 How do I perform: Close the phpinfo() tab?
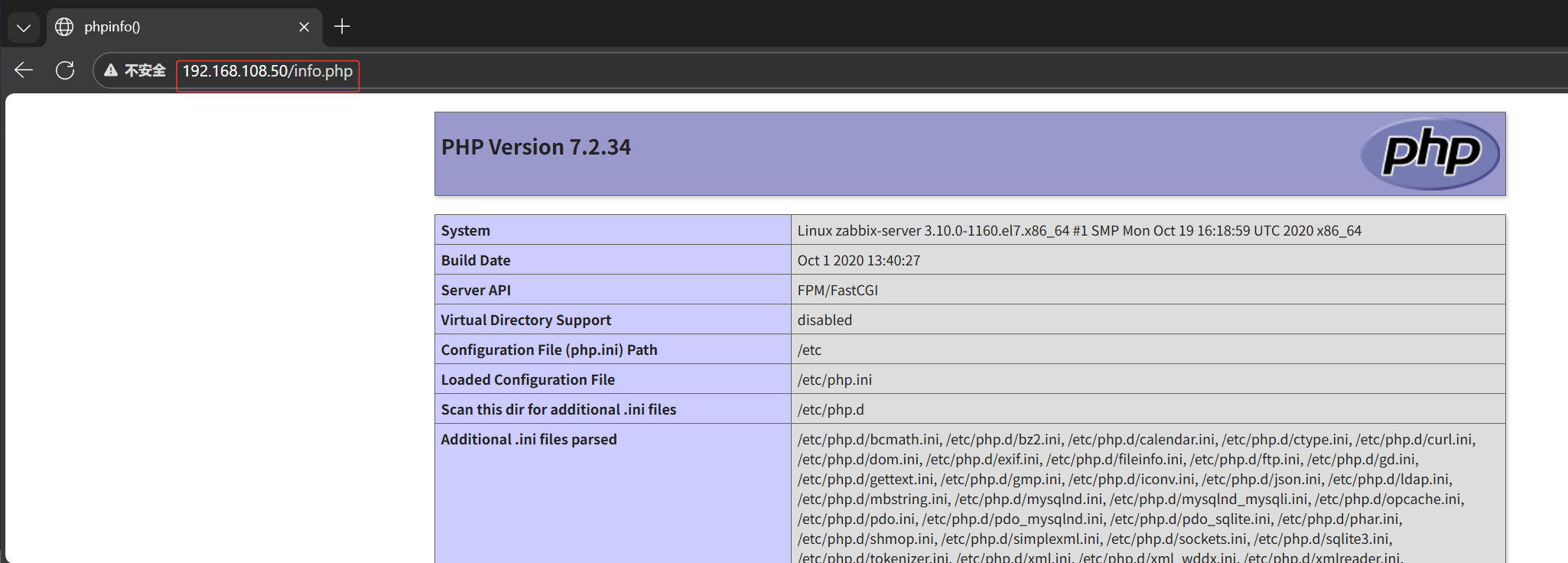click(304, 27)
